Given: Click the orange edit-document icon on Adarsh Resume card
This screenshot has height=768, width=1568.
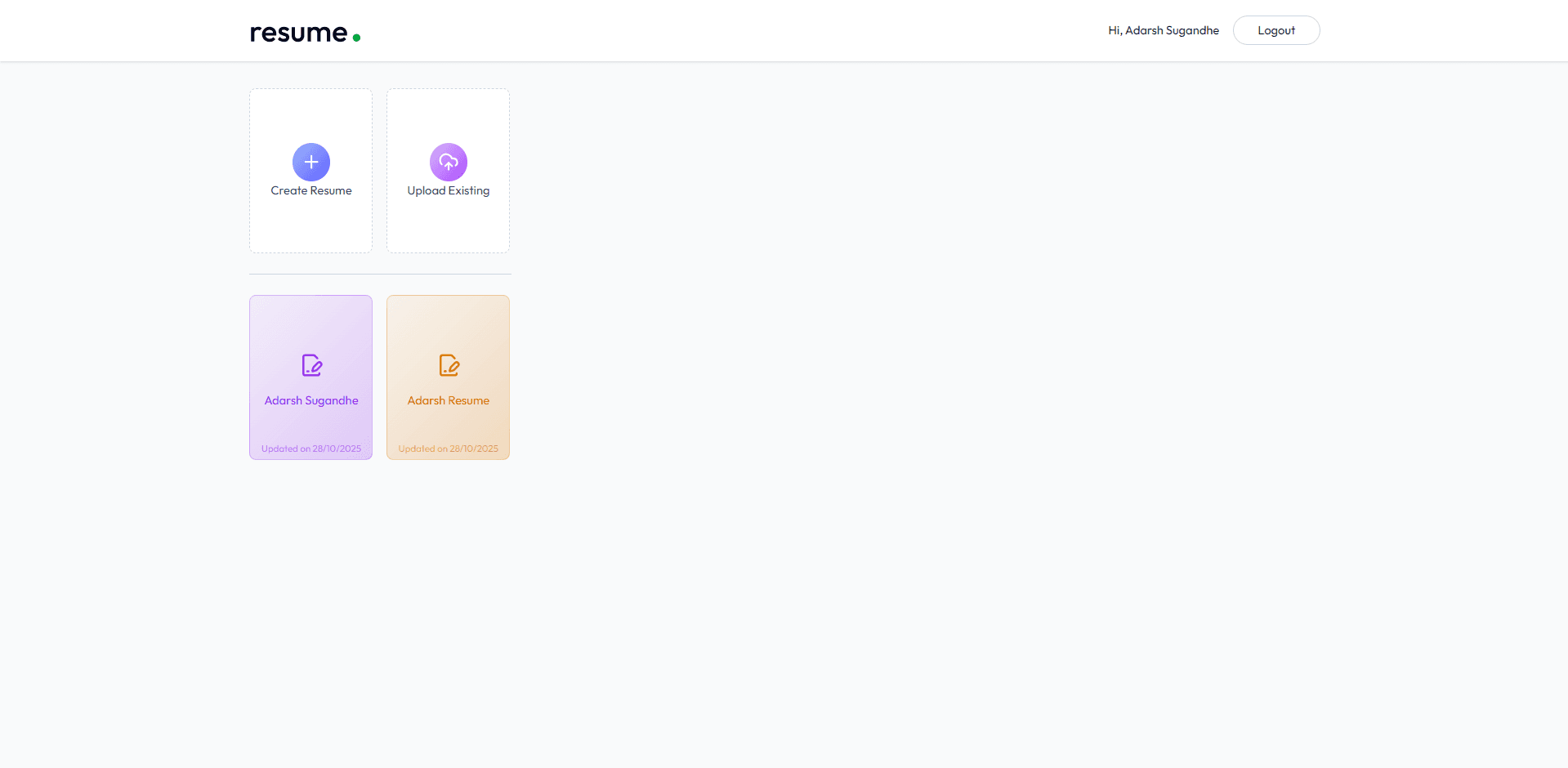Looking at the screenshot, I should [x=449, y=365].
